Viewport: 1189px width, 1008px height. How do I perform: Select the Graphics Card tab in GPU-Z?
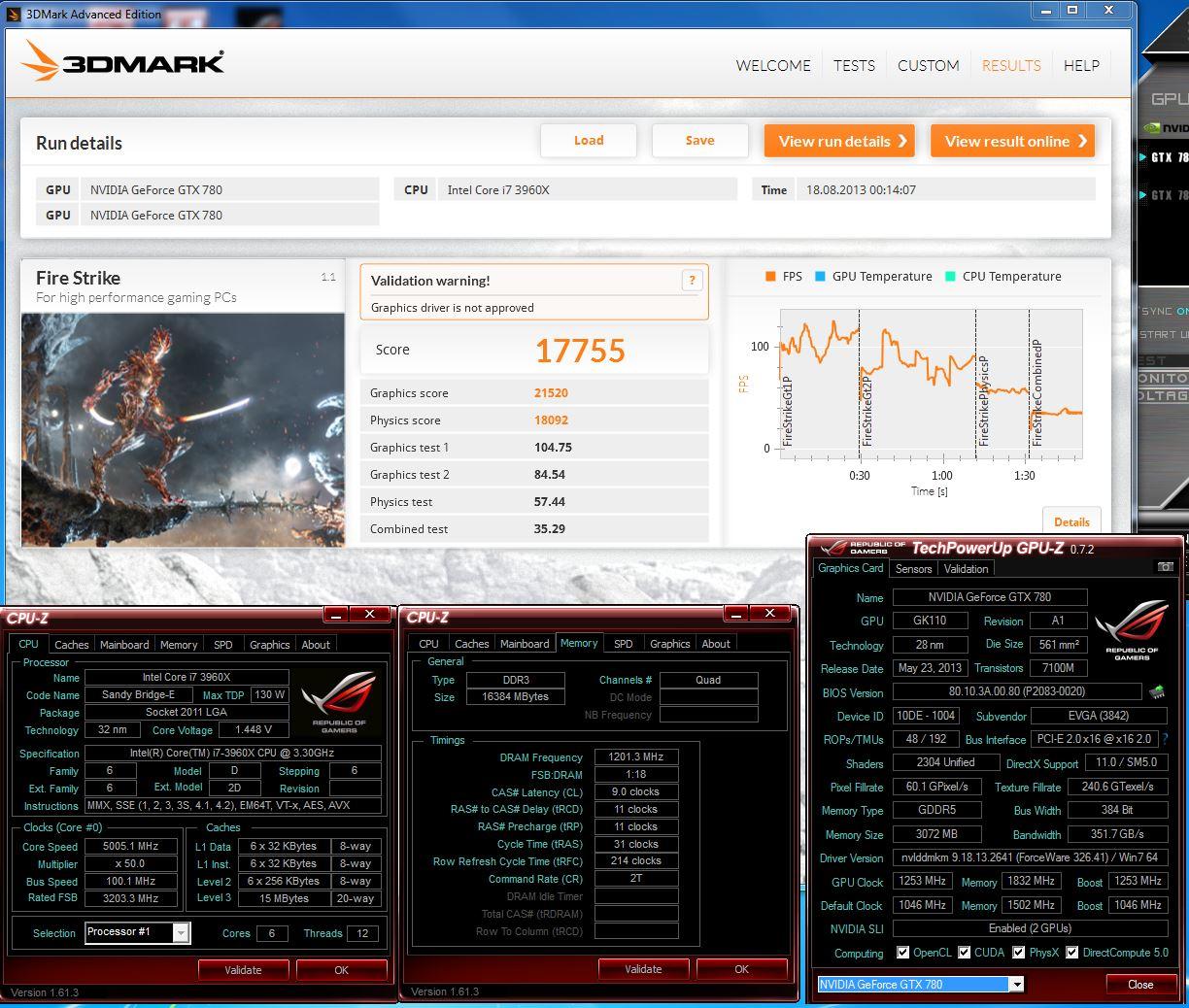click(851, 568)
